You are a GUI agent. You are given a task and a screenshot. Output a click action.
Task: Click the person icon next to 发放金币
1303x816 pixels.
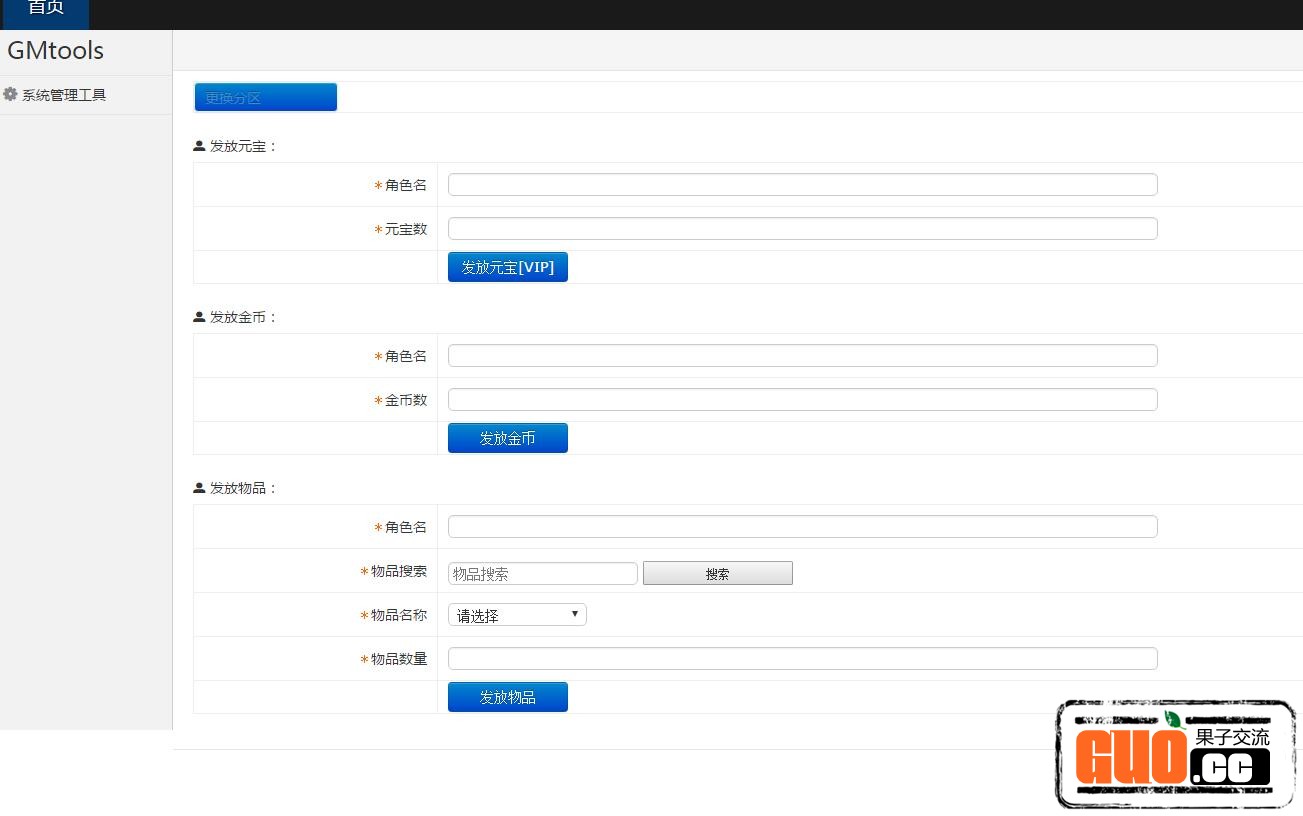click(x=199, y=317)
